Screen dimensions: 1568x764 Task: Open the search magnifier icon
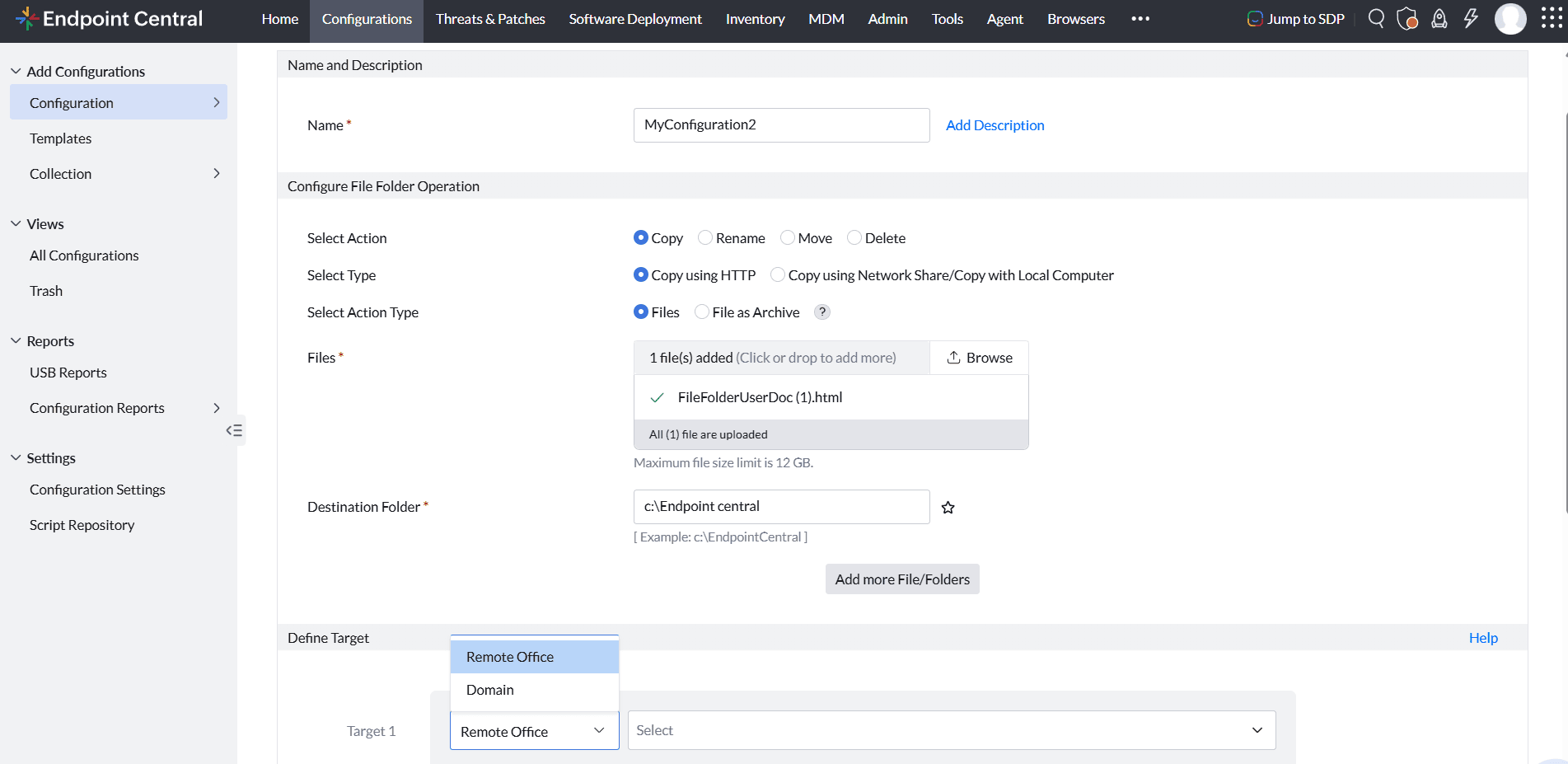pos(1376,18)
